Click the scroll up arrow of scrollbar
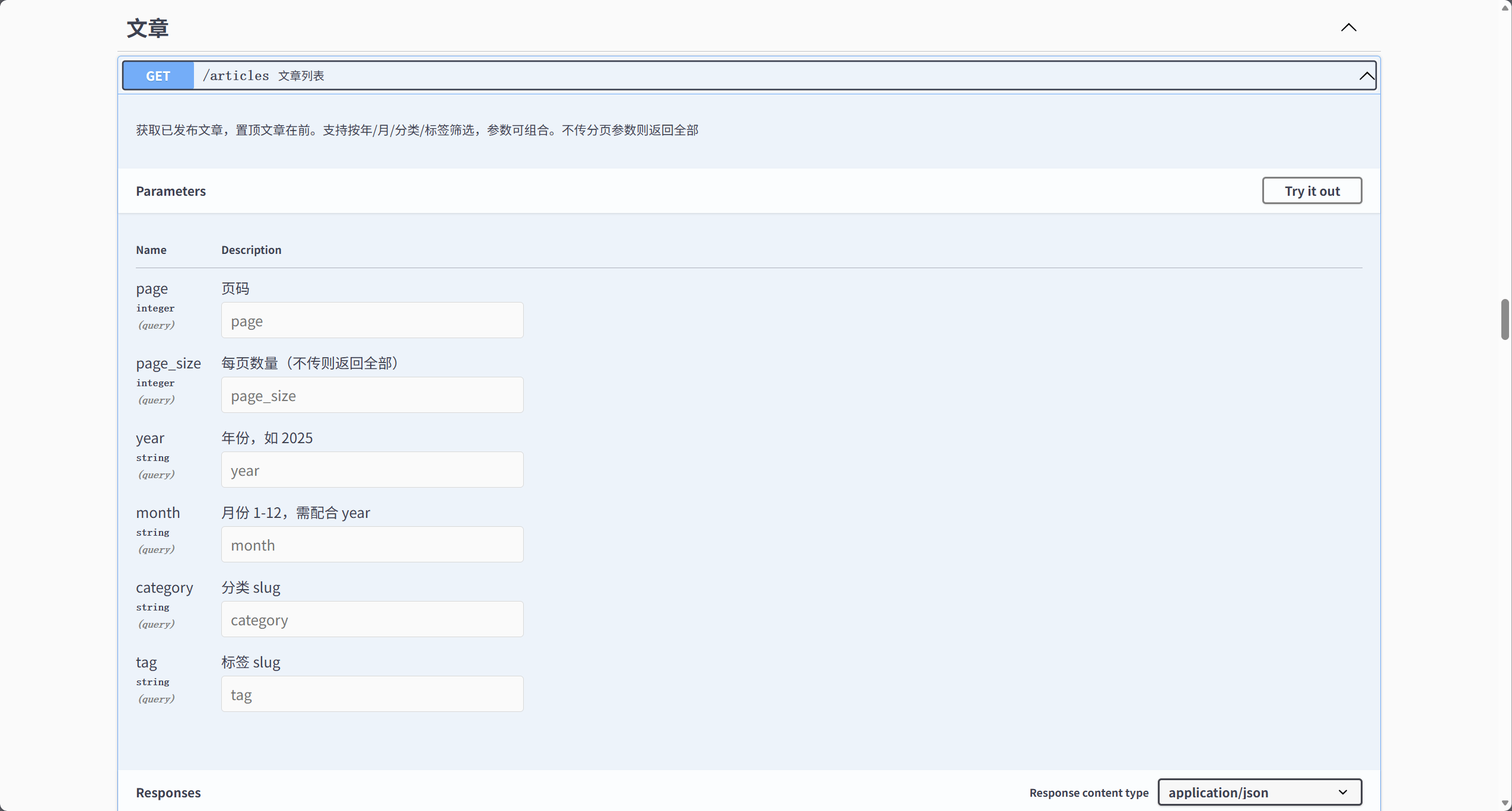The image size is (1512, 811). click(1505, 7)
